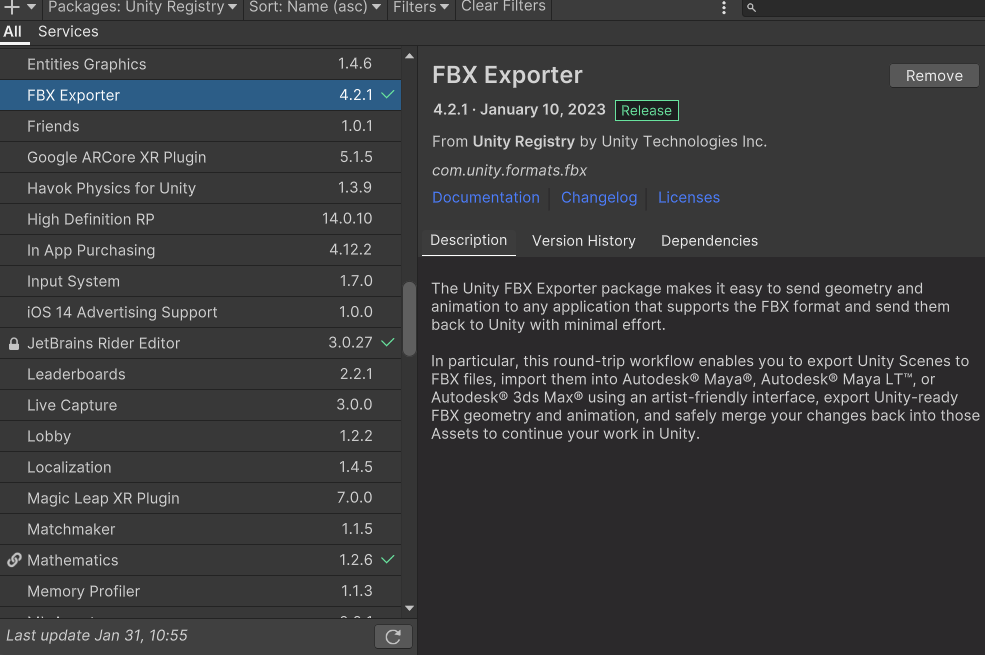
Task: Switch to the All tab
Action: click(13, 31)
